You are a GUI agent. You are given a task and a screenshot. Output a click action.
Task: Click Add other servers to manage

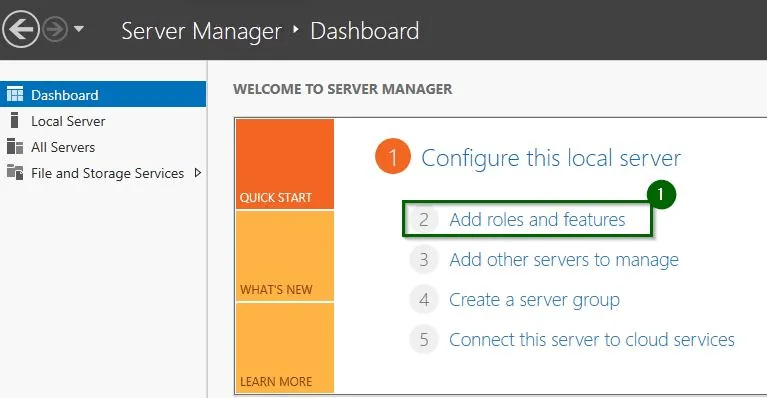pos(564,260)
